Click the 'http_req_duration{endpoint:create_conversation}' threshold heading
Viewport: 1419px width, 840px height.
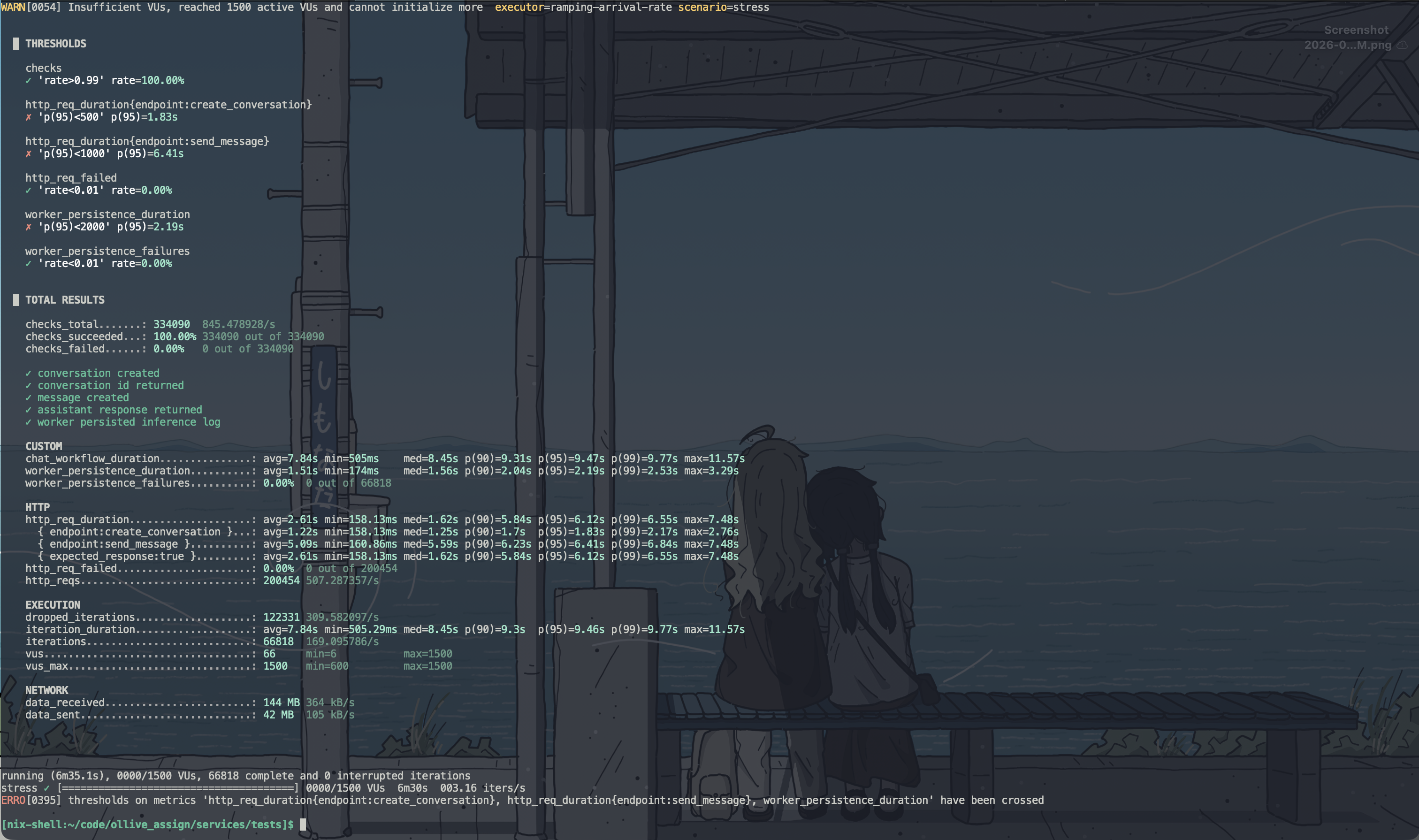click(x=168, y=105)
